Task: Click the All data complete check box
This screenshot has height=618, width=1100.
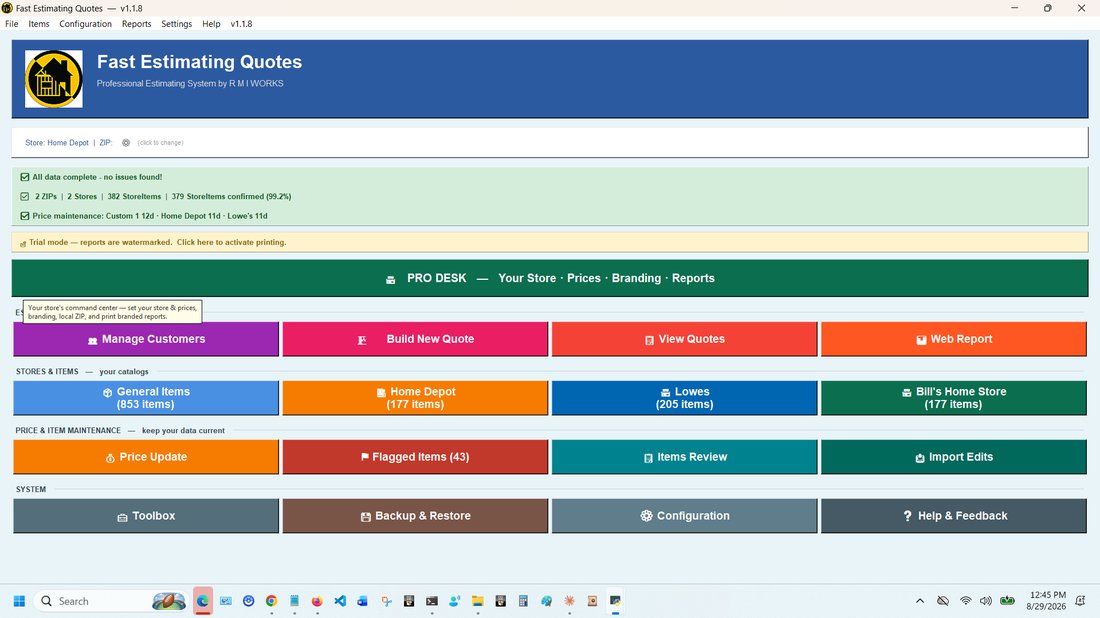Action: pos(25,177)
